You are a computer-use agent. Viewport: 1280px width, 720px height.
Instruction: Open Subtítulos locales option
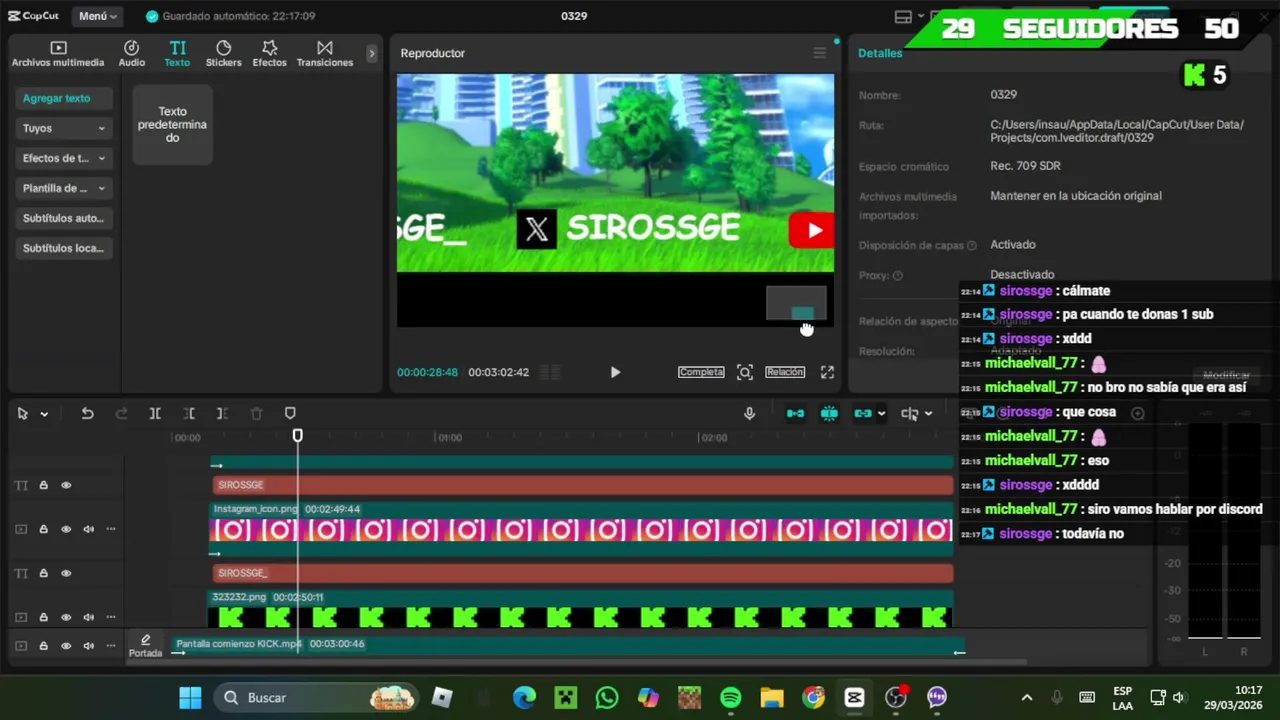tap(64, 248)
